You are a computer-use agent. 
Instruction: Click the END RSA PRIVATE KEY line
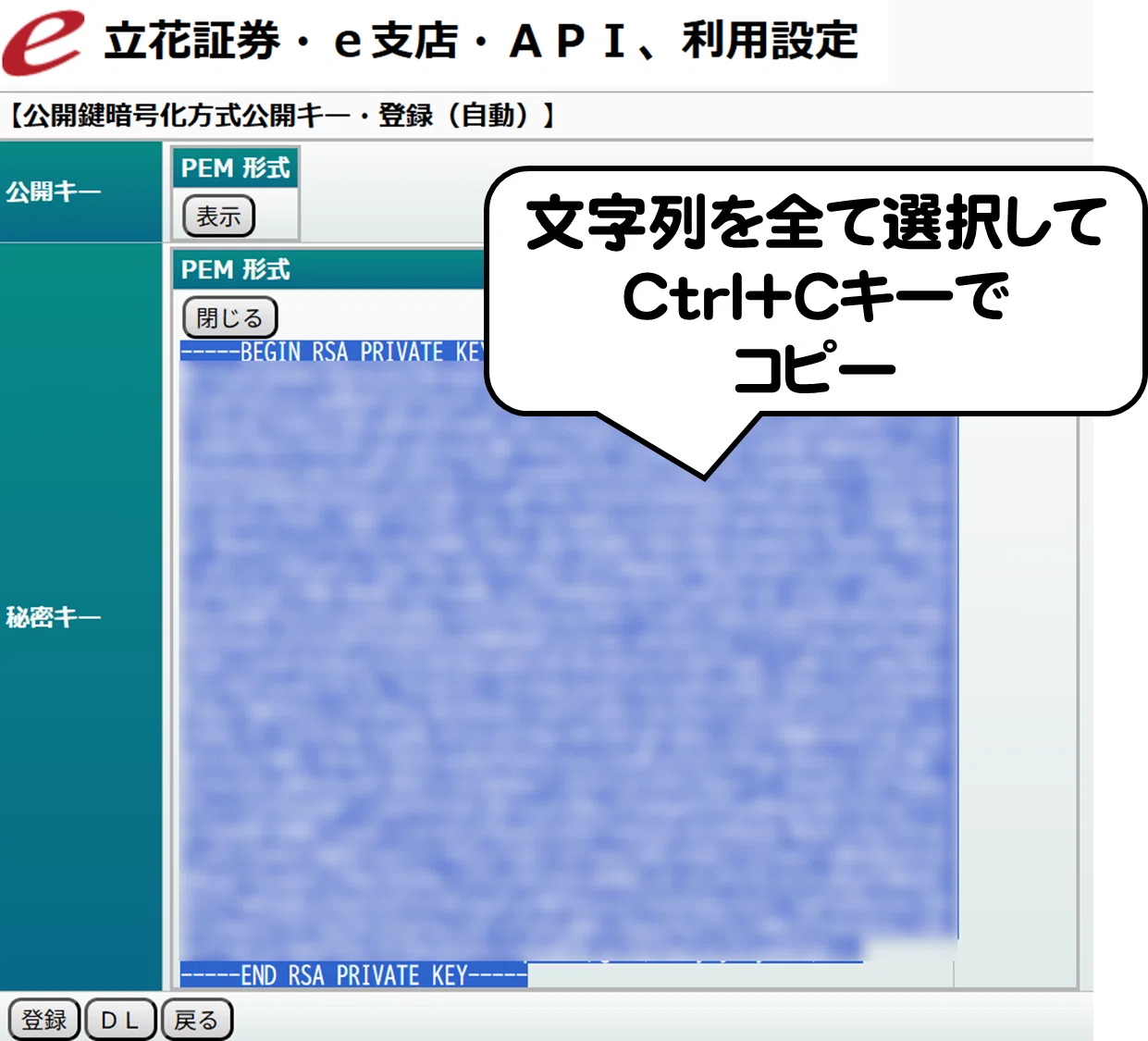coord(353,975)
